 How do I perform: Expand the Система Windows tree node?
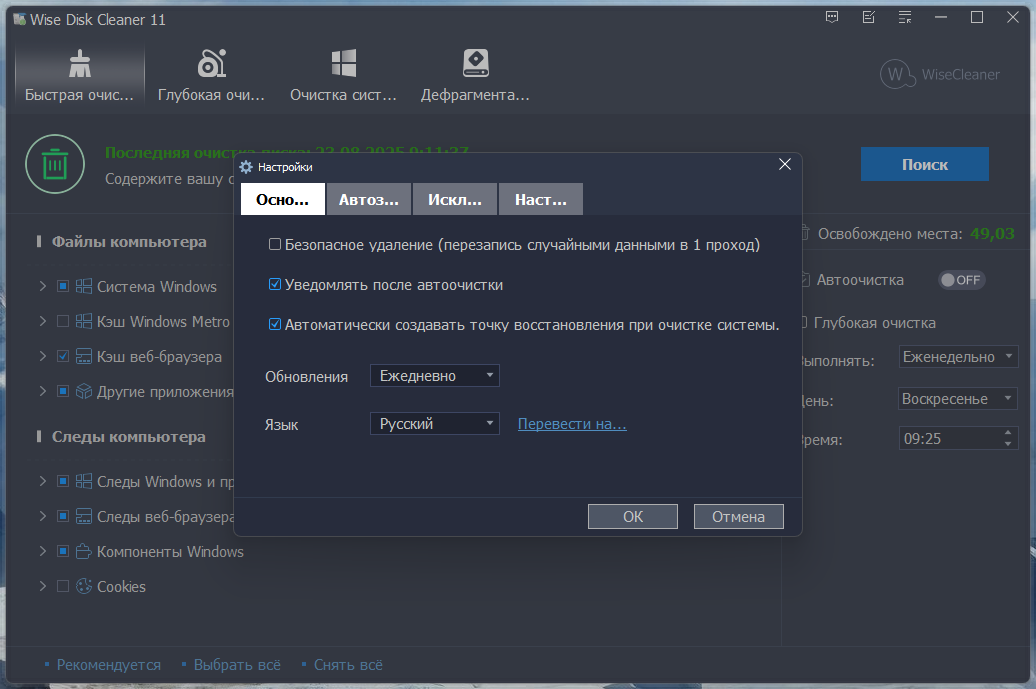pyautogui.click(x=43, y=286)
